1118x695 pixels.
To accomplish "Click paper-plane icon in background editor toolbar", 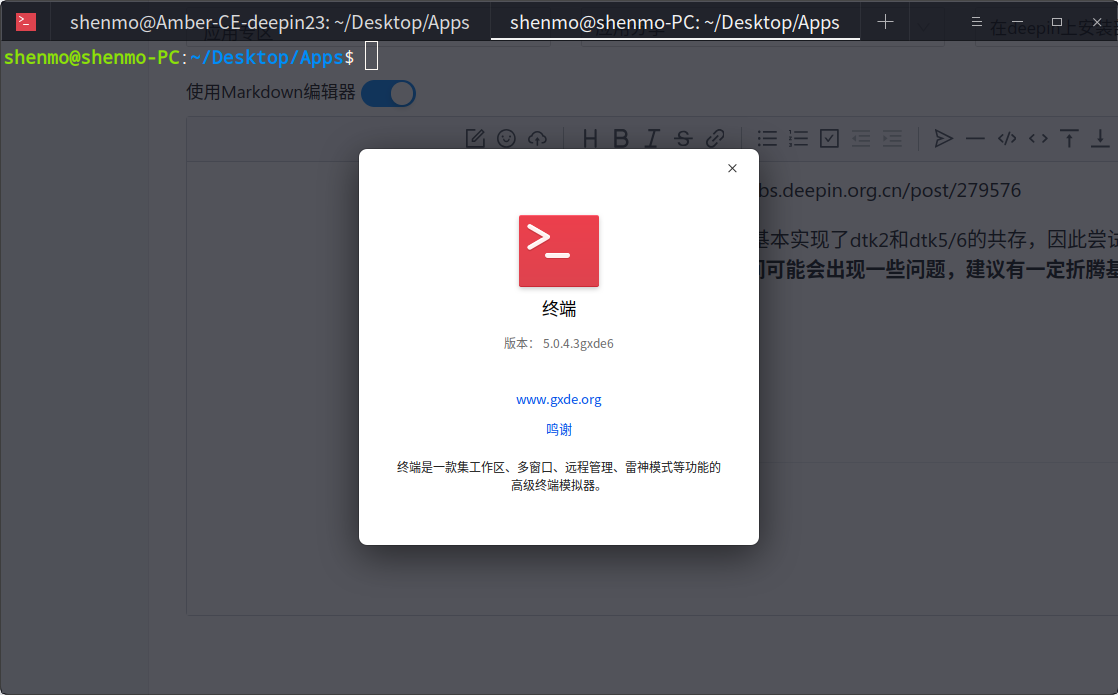I will pos(943,138).
